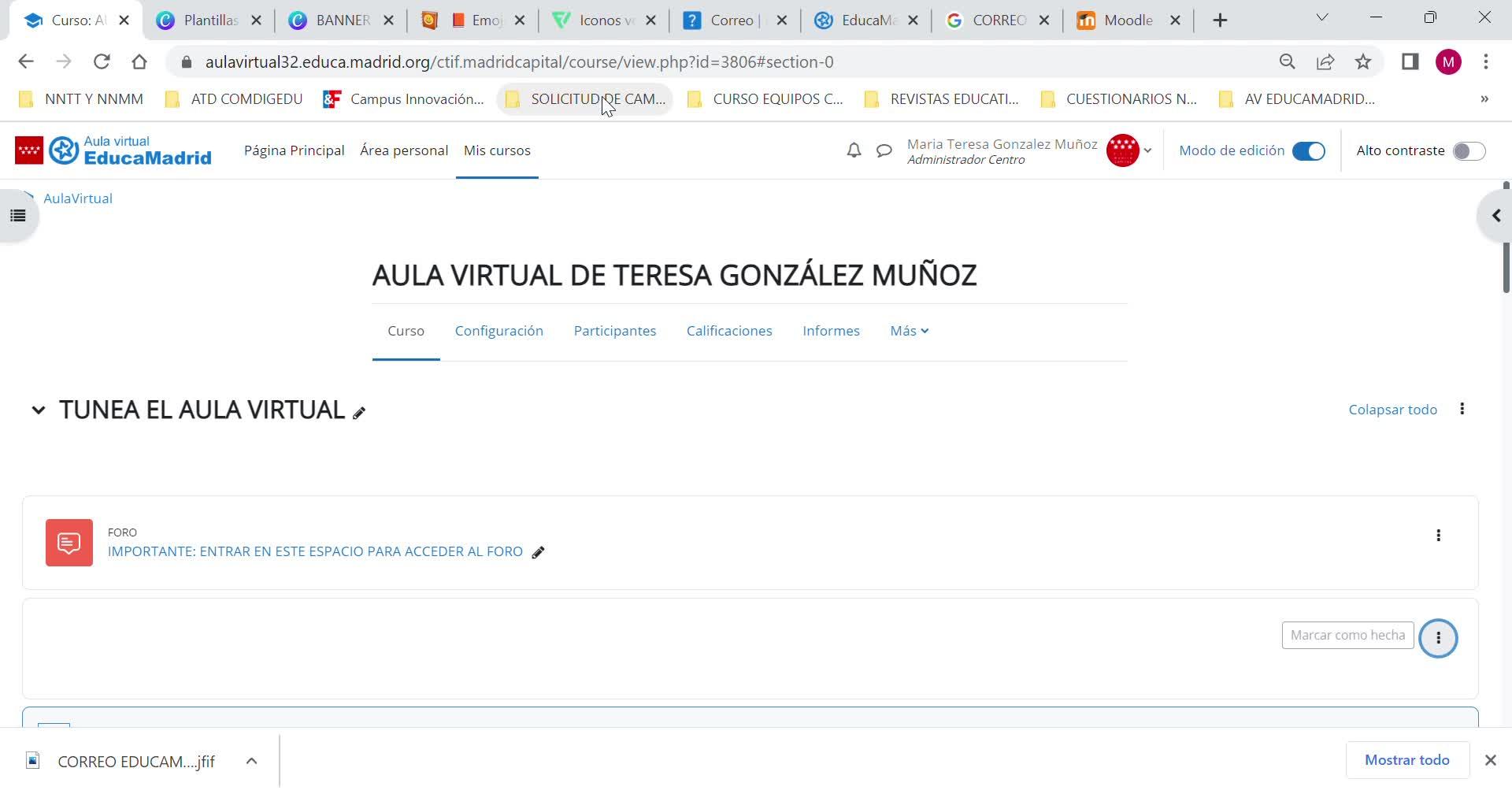Open a new browser tab
Screen dimensions: 1512x794
[1220, 20]
